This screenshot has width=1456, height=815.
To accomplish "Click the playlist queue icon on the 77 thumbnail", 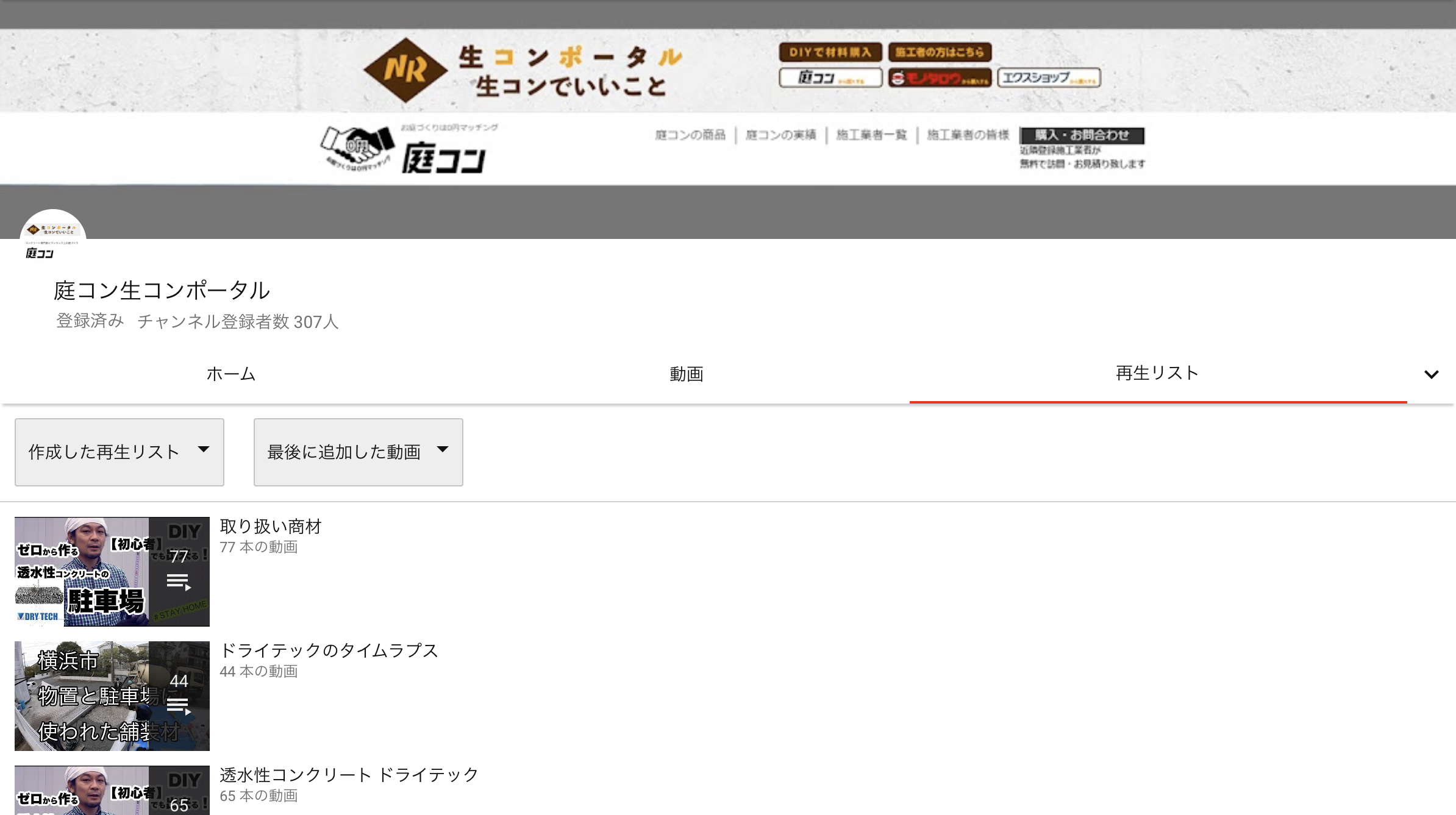I will pyautogui.click(x=179, y=582).
